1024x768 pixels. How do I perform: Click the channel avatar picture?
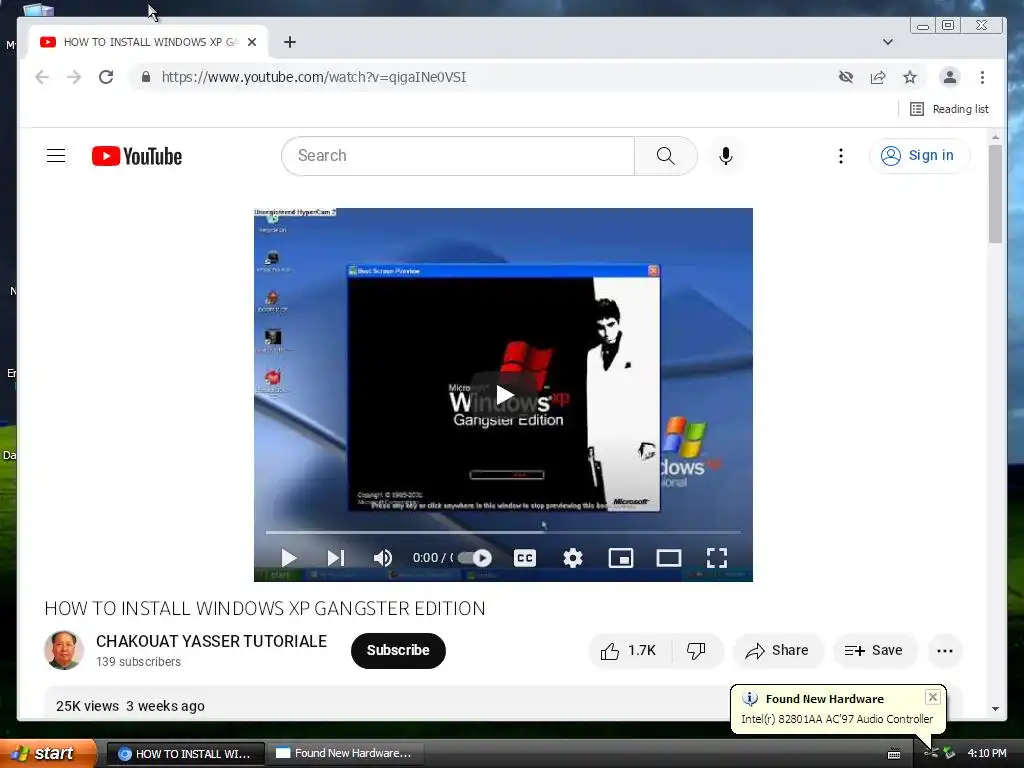(x=63, y=650)
